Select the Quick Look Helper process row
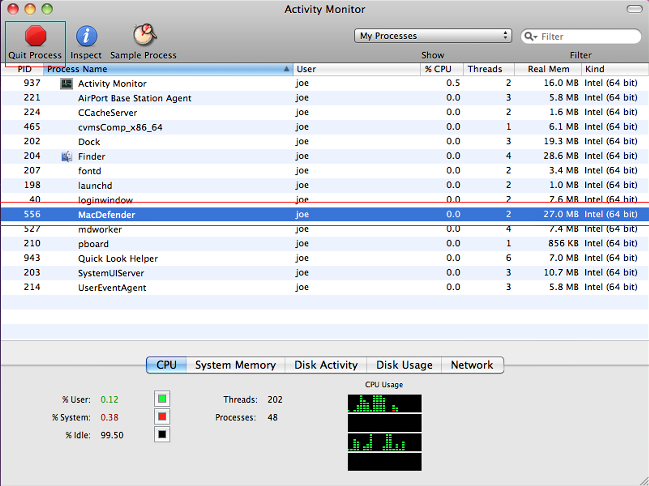Screen dimensions: 649x486 (x=300, y=258)
